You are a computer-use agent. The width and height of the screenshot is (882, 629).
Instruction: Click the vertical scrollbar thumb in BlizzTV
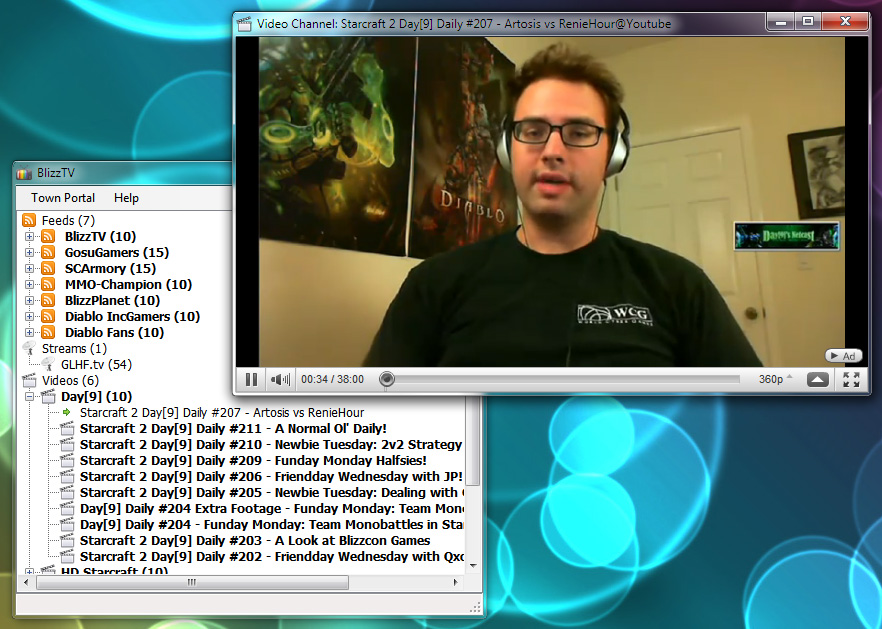tap(474, 441)
